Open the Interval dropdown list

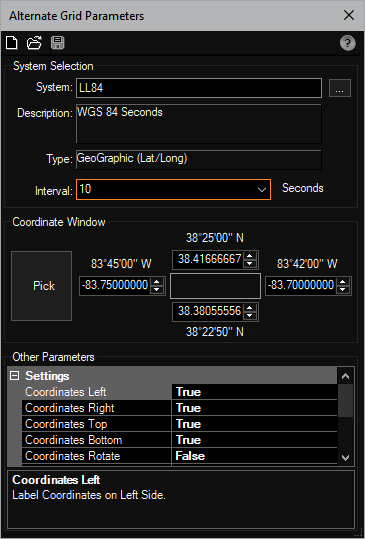tap(262, 190)
